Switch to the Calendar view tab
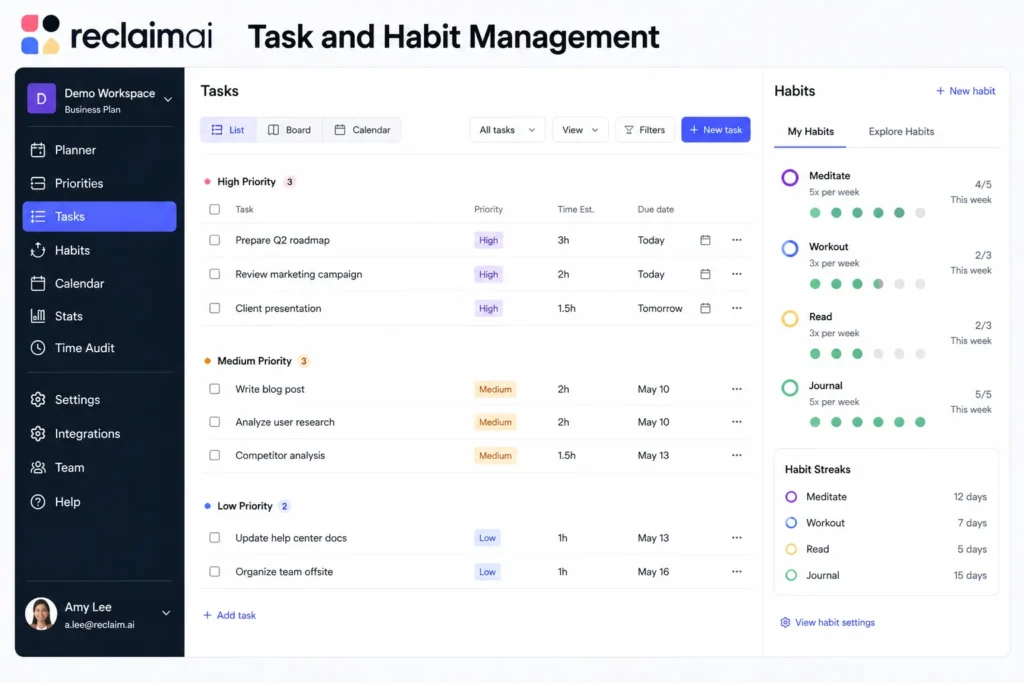Screen dimensions: 1024x683 362,130
